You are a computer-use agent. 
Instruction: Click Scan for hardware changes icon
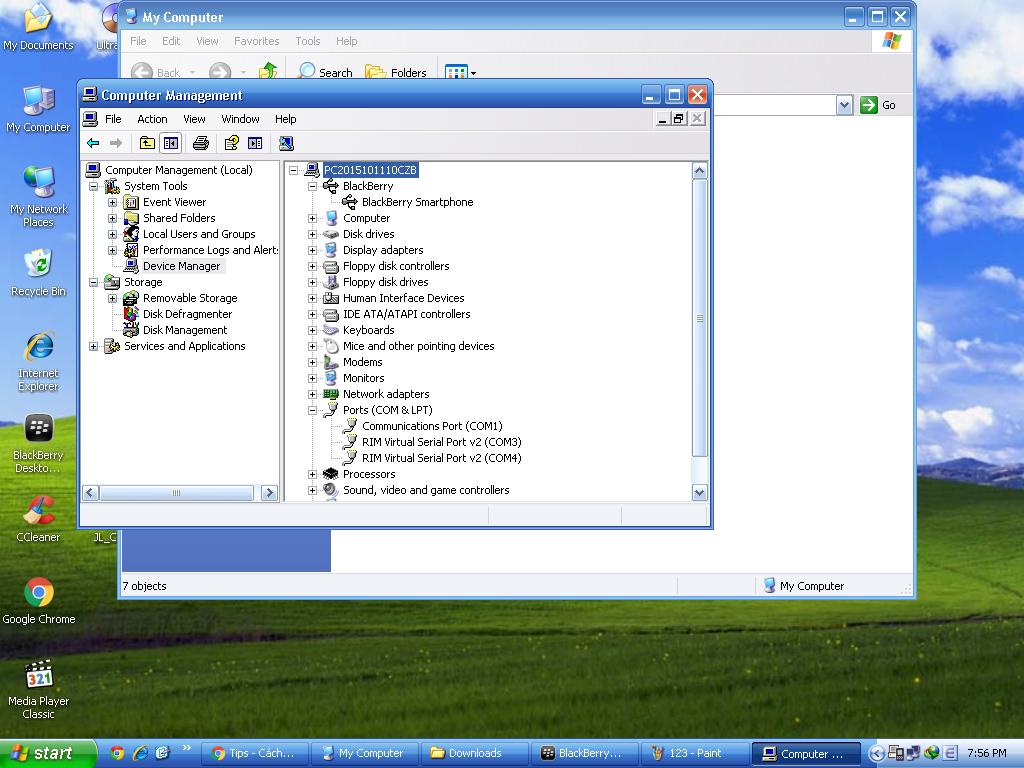[x=286, y=143]
